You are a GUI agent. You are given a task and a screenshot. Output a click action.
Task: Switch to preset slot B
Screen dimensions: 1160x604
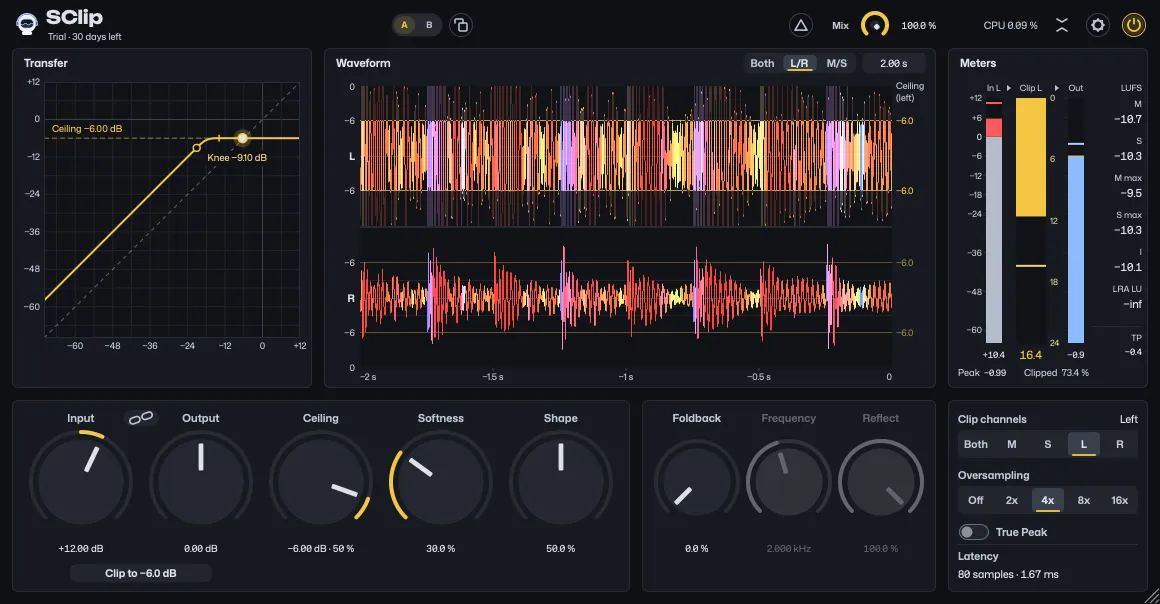click(429, 25)
